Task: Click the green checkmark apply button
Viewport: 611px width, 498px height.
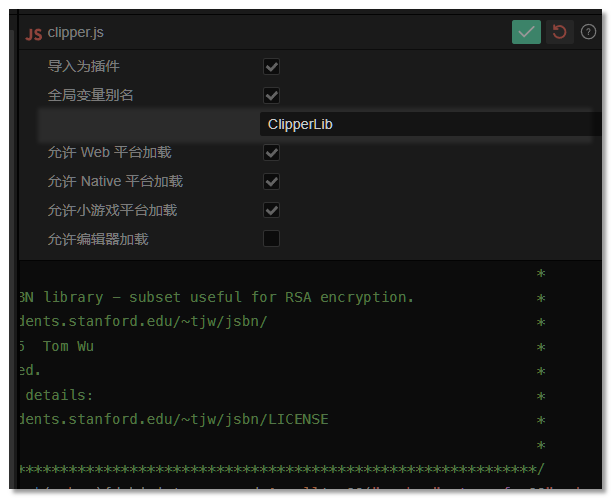Action: pyautogui.click(x=526, y=32)
